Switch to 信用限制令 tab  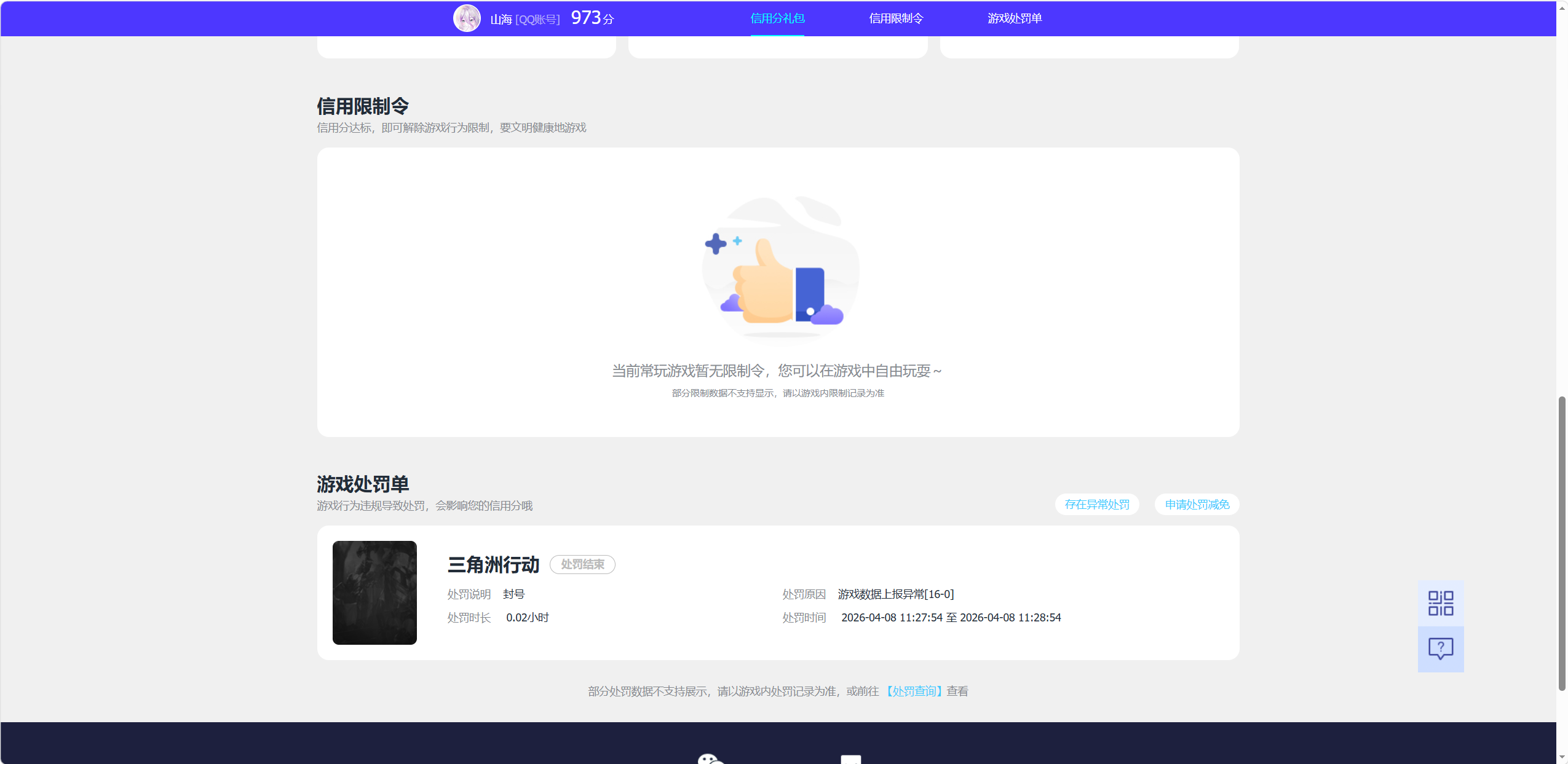click(x=896, y=18)
